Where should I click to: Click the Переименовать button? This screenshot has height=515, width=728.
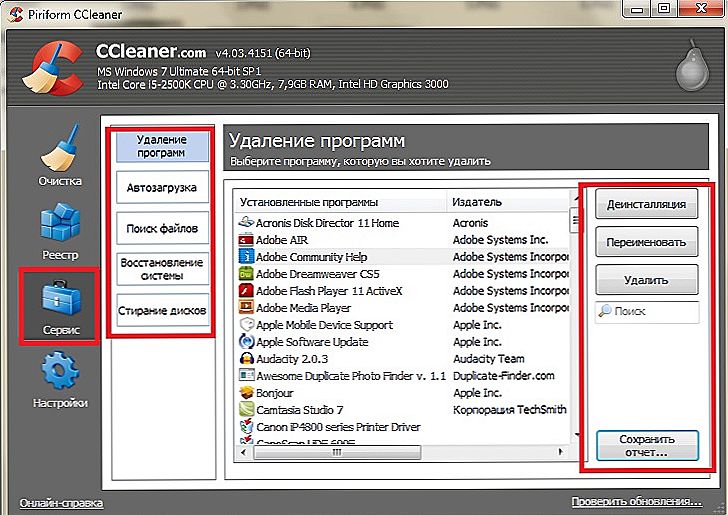tap(646, 242)
